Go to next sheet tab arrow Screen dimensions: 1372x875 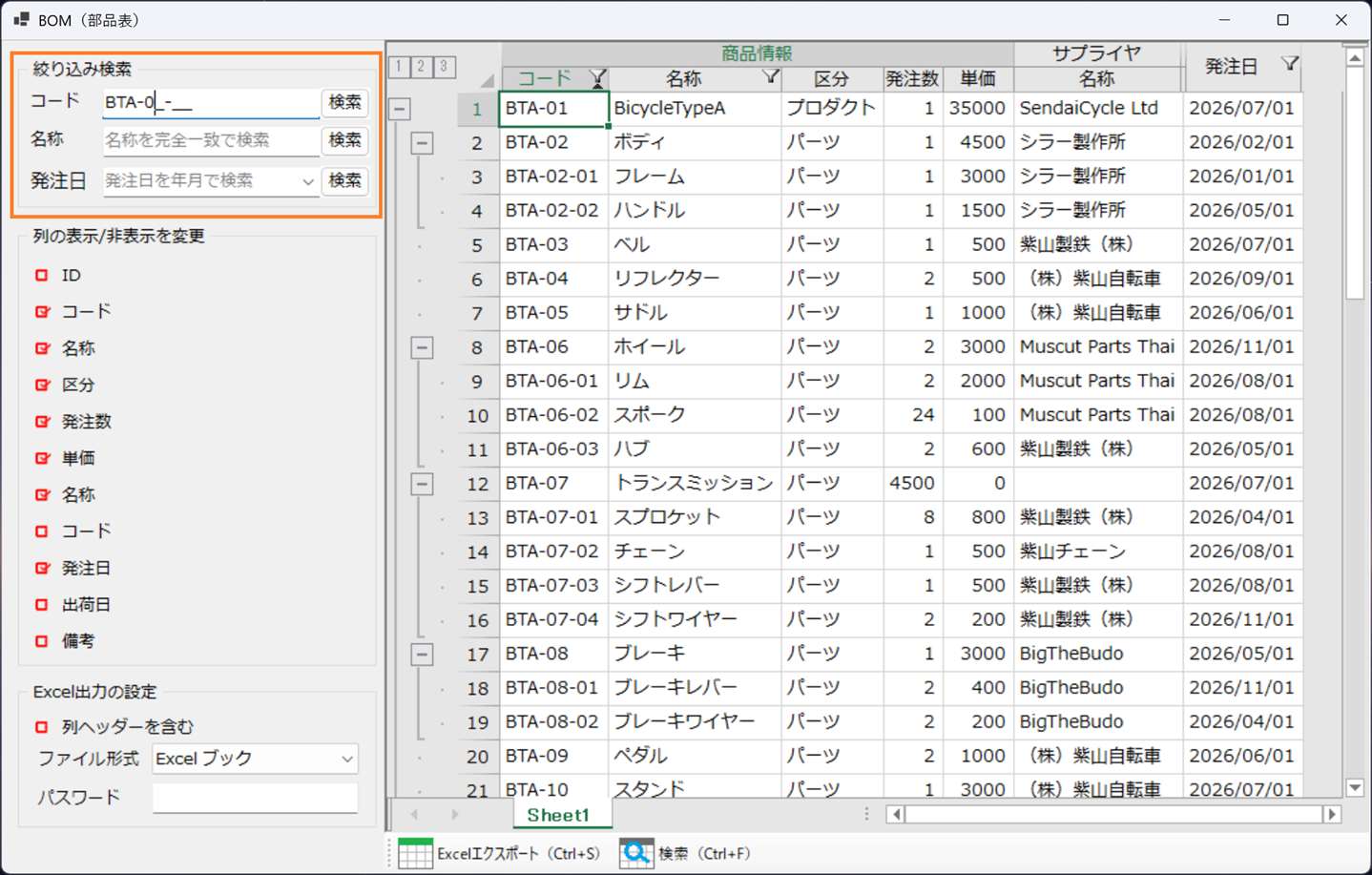(455, 814)
